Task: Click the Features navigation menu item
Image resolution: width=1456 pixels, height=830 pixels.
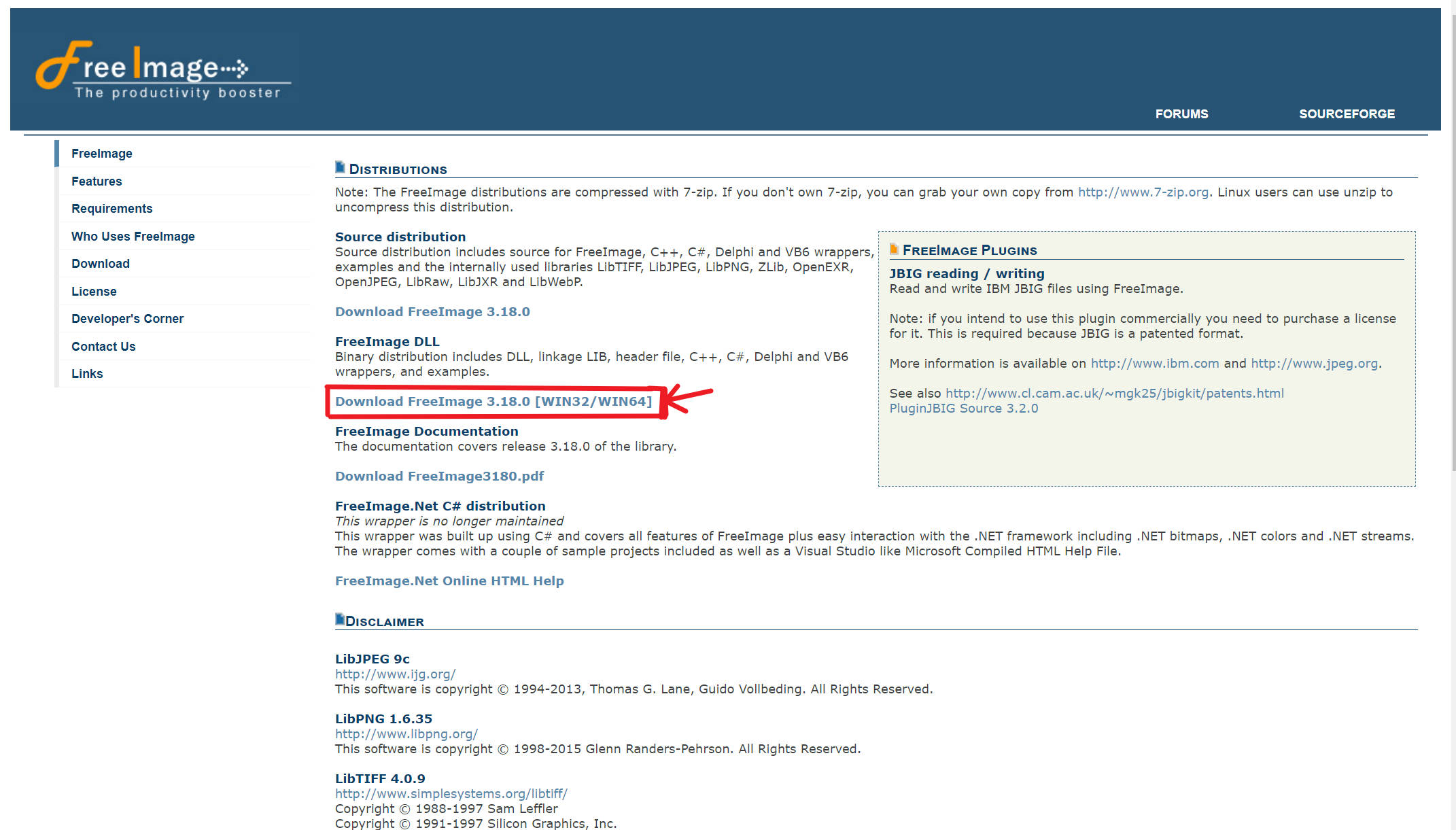Action: (96, 181)
